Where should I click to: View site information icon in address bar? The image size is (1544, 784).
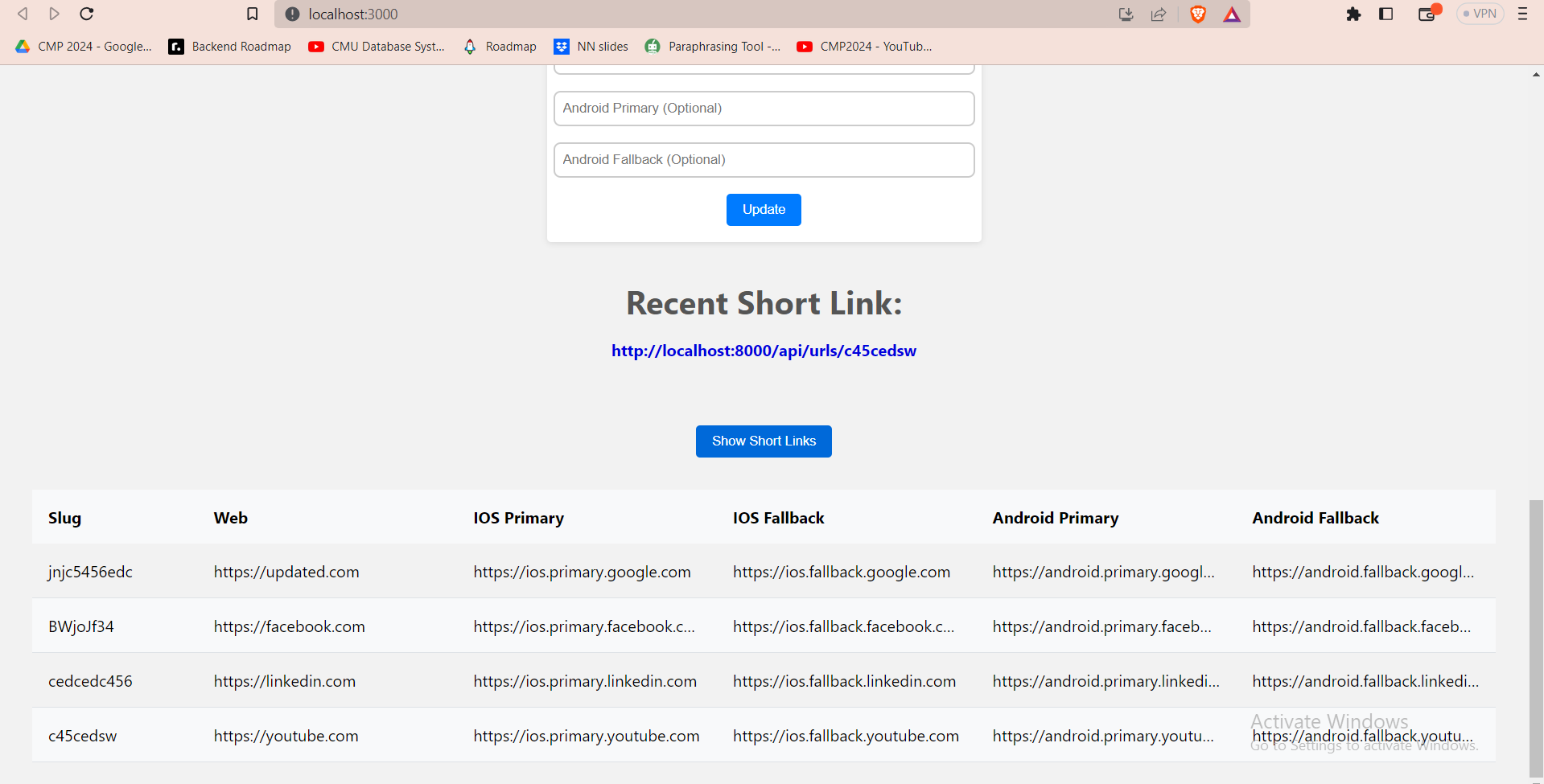(292, 14)
